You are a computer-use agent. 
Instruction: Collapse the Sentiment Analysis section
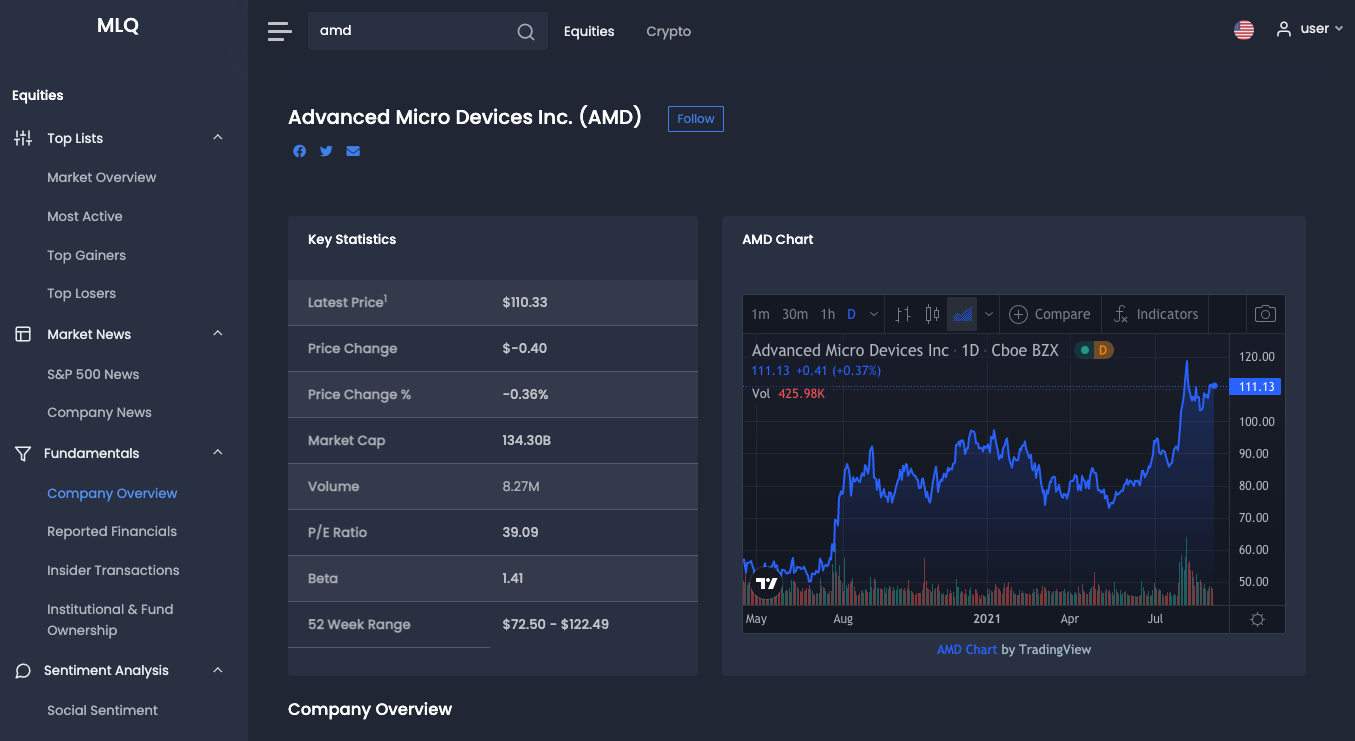click(218, 671)
